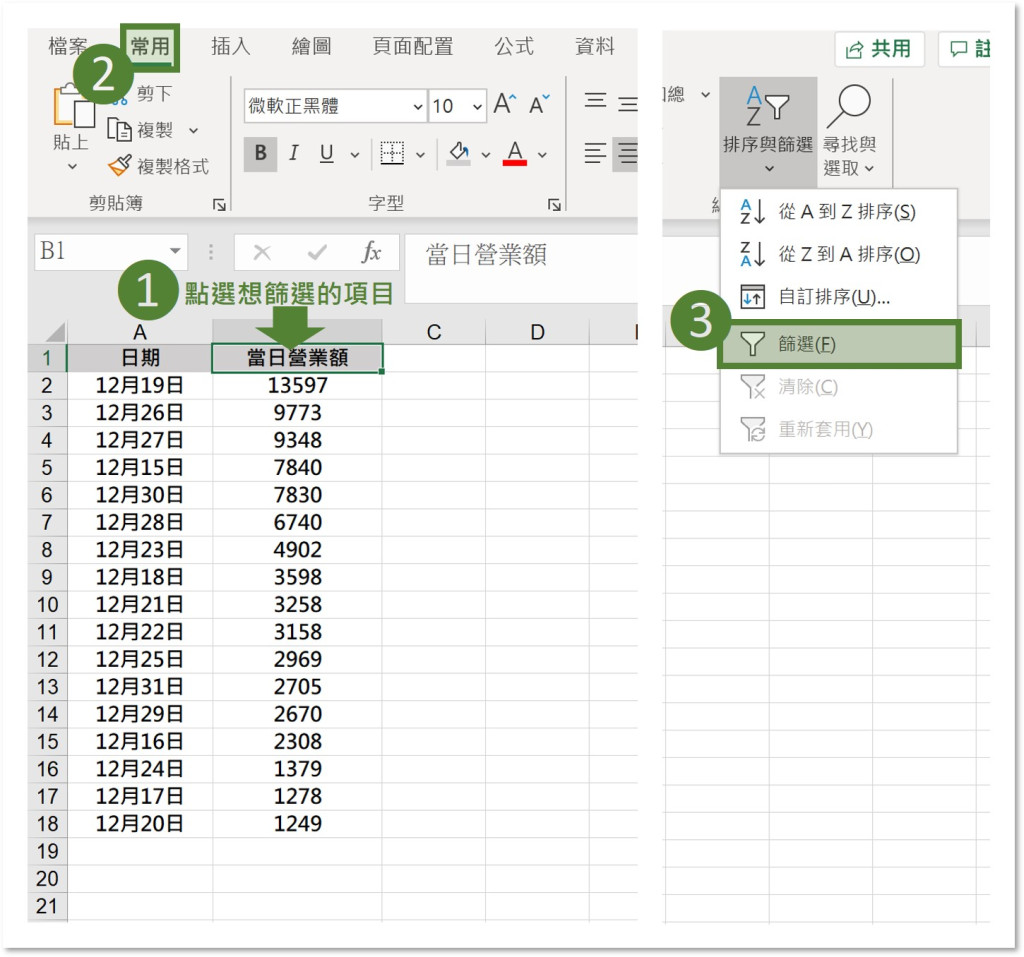Image resolution: width=1024 pixels, height=957 pixels.
Task: Increase font size with larger A
Action: [x=504, y=105]
